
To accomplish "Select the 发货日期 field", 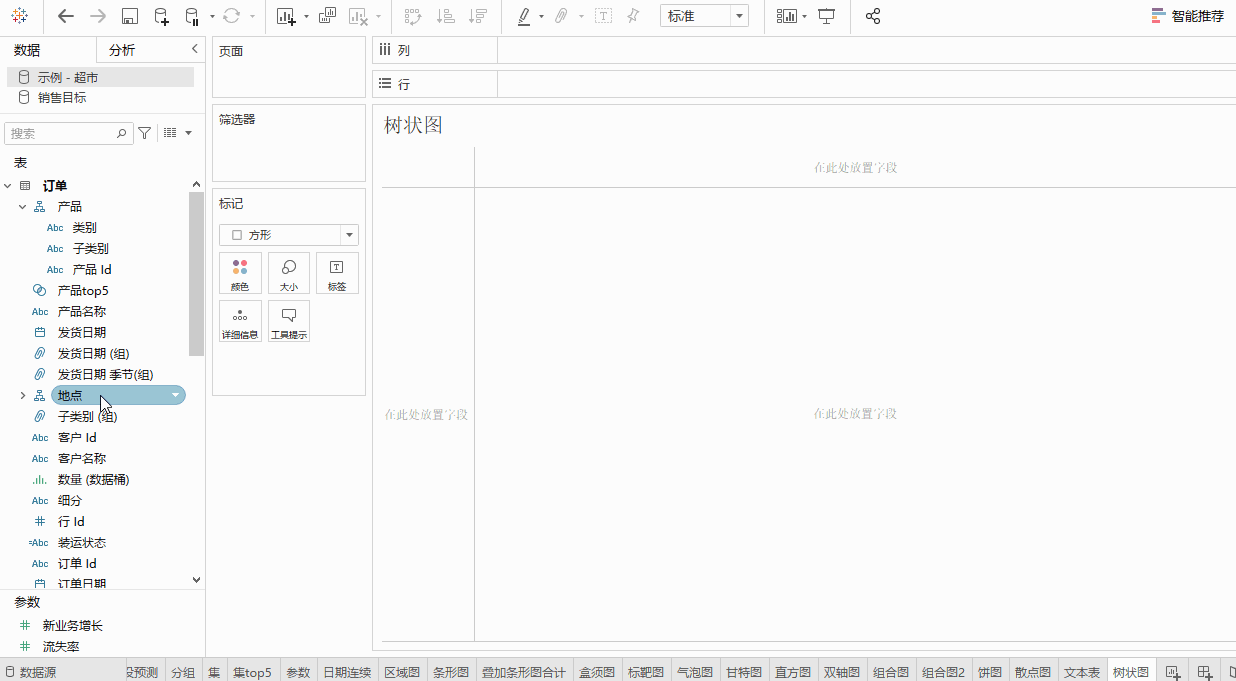I will (82, 333).
